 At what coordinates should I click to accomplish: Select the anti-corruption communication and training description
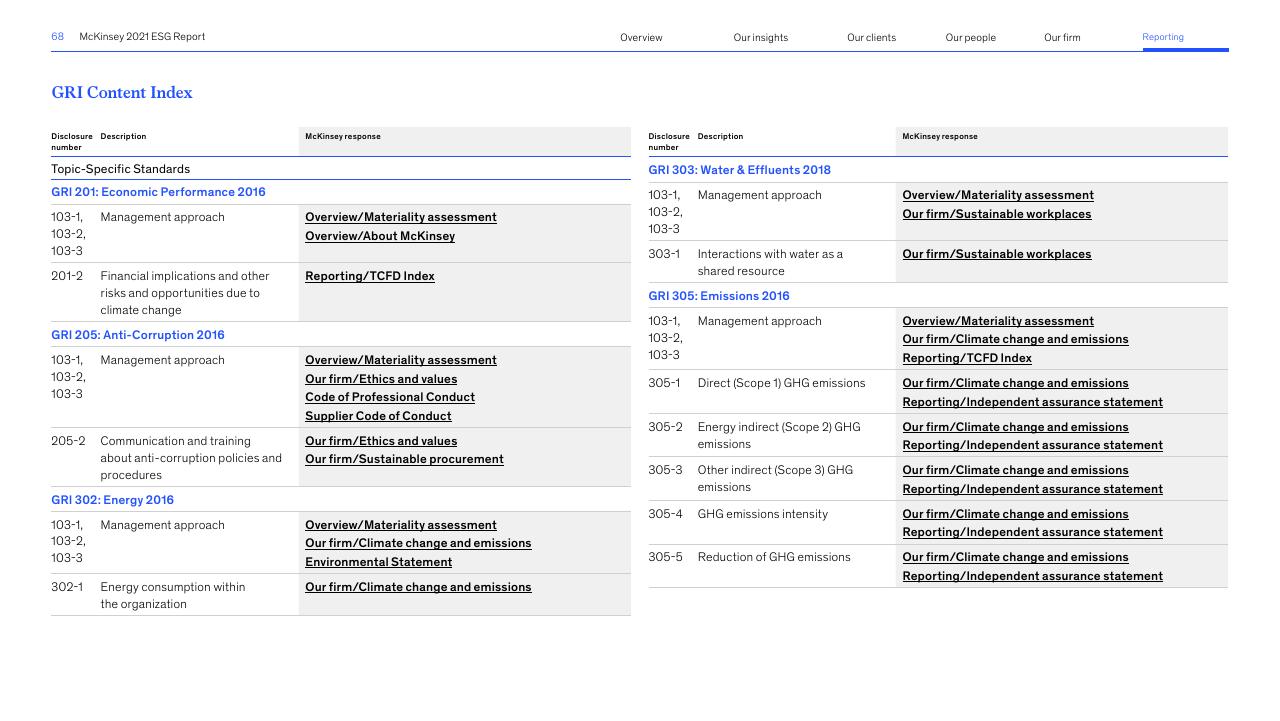191,458
